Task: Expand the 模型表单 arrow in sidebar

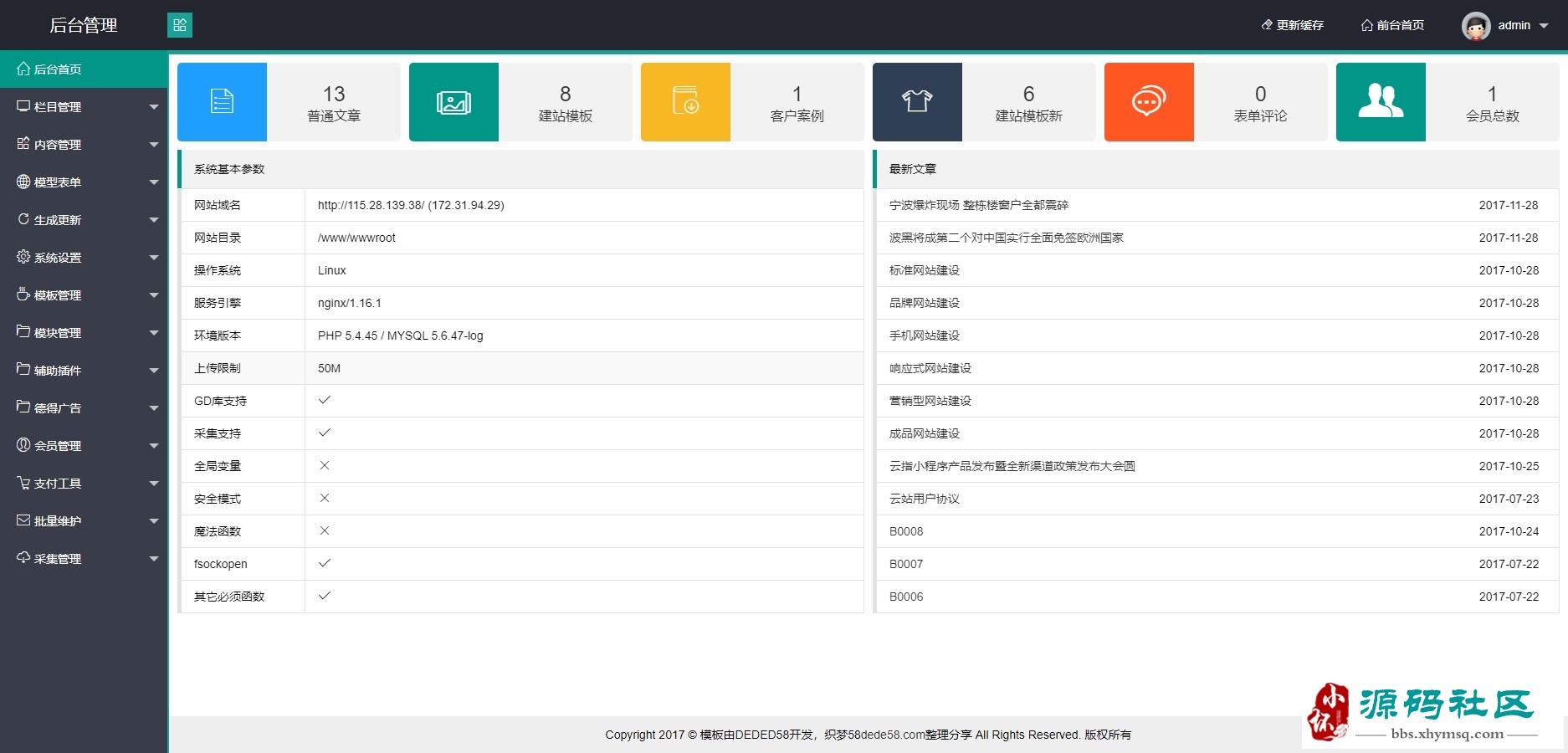Action: pyautogui.click(x=154, y=182)
